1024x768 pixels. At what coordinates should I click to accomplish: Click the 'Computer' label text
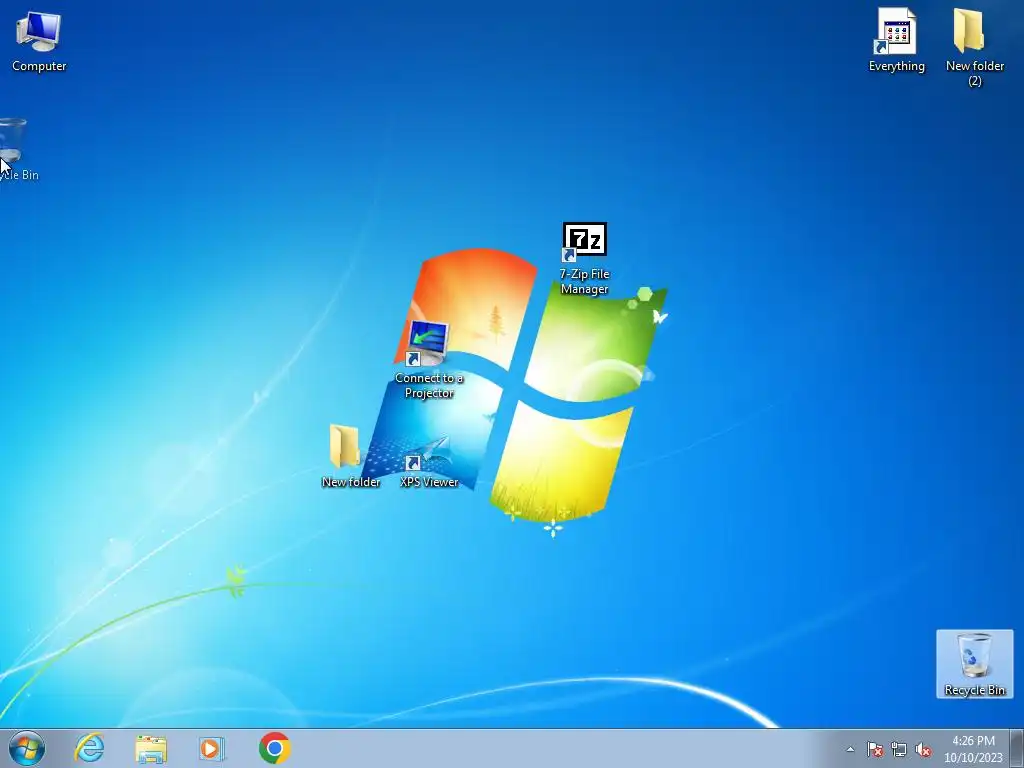point(39,66)
